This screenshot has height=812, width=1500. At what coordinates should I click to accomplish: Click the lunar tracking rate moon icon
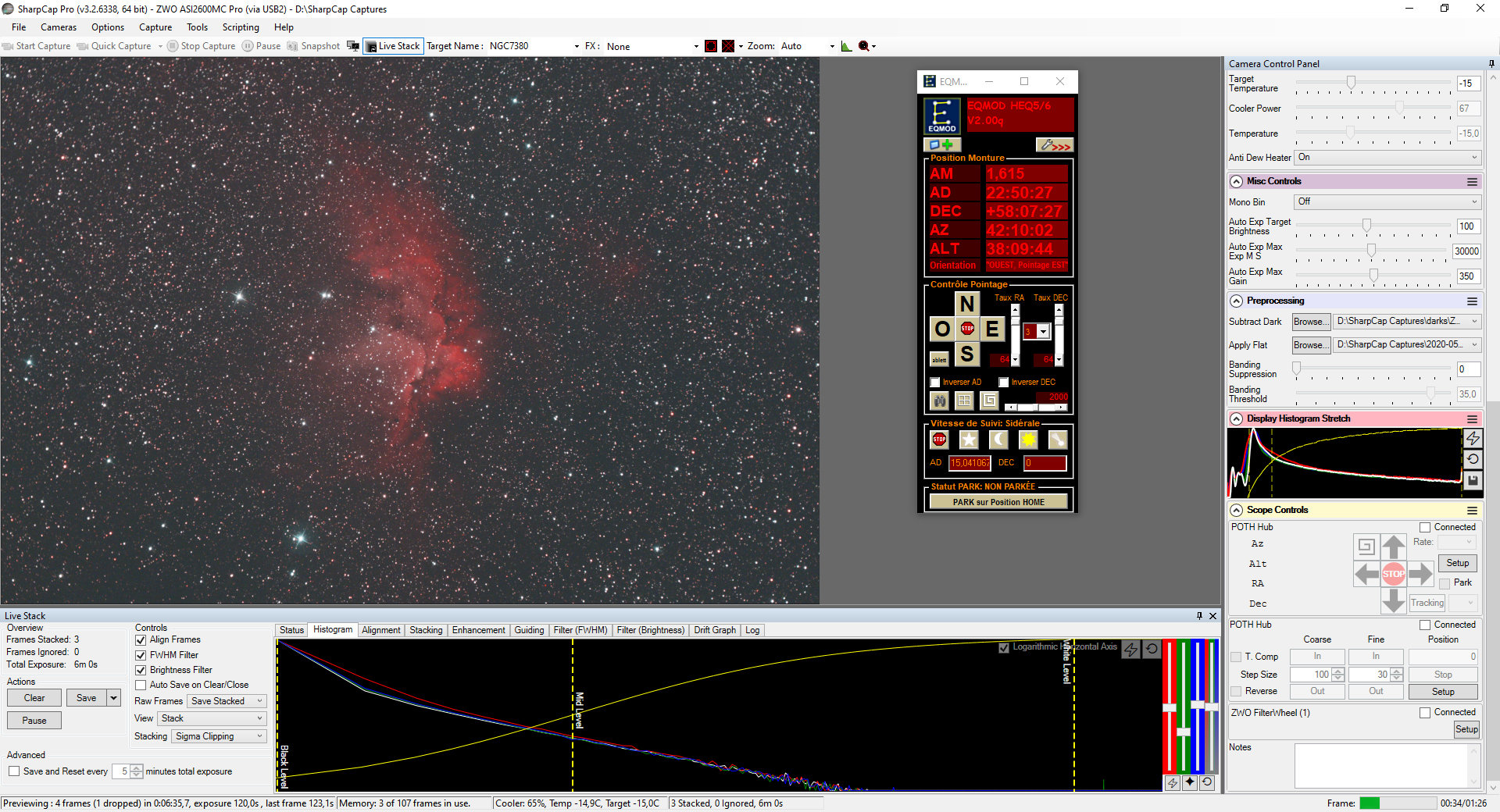tap(998, 440)
